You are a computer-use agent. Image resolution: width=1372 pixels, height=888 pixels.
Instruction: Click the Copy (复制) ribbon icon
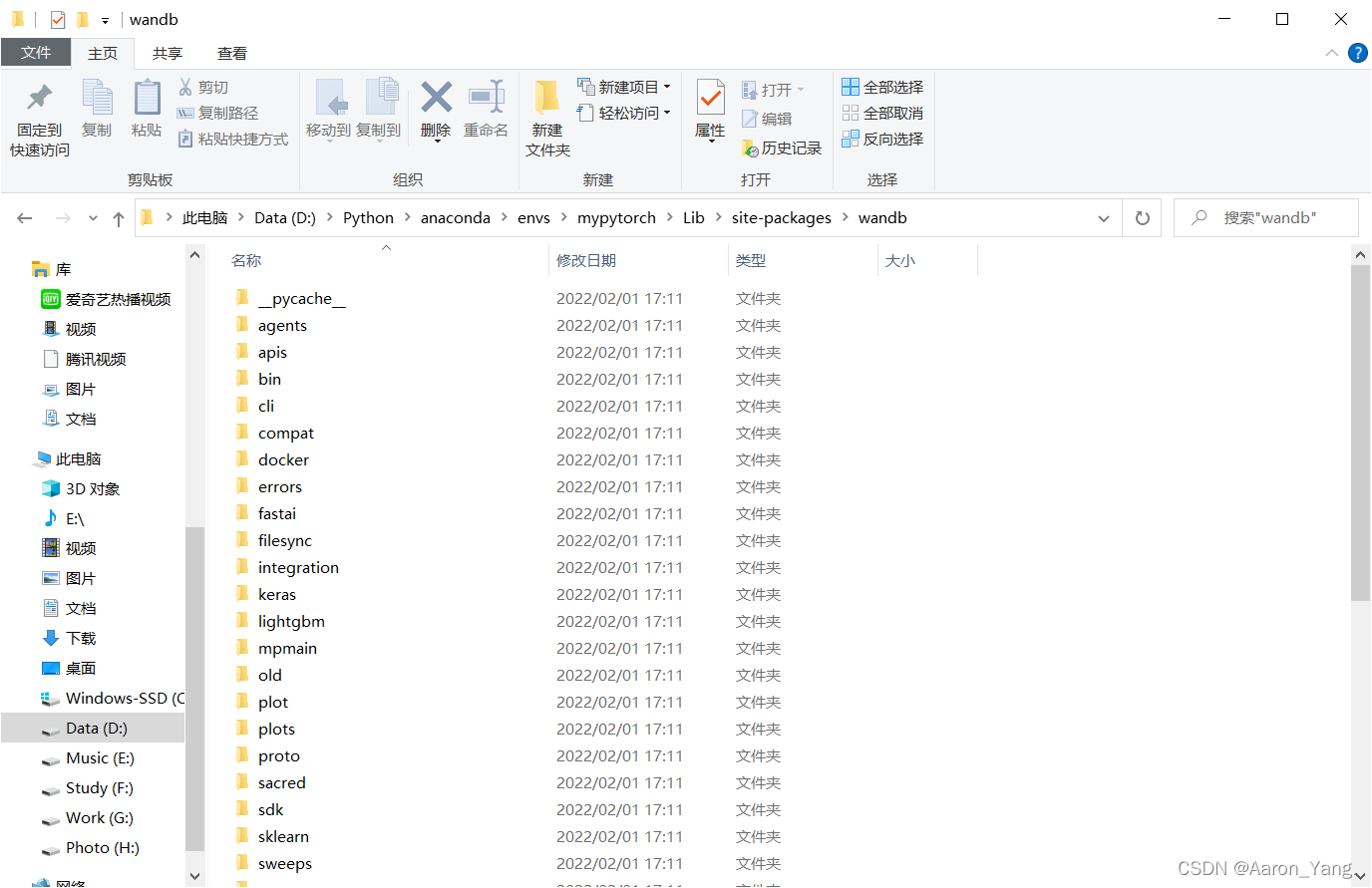point(97,98)
